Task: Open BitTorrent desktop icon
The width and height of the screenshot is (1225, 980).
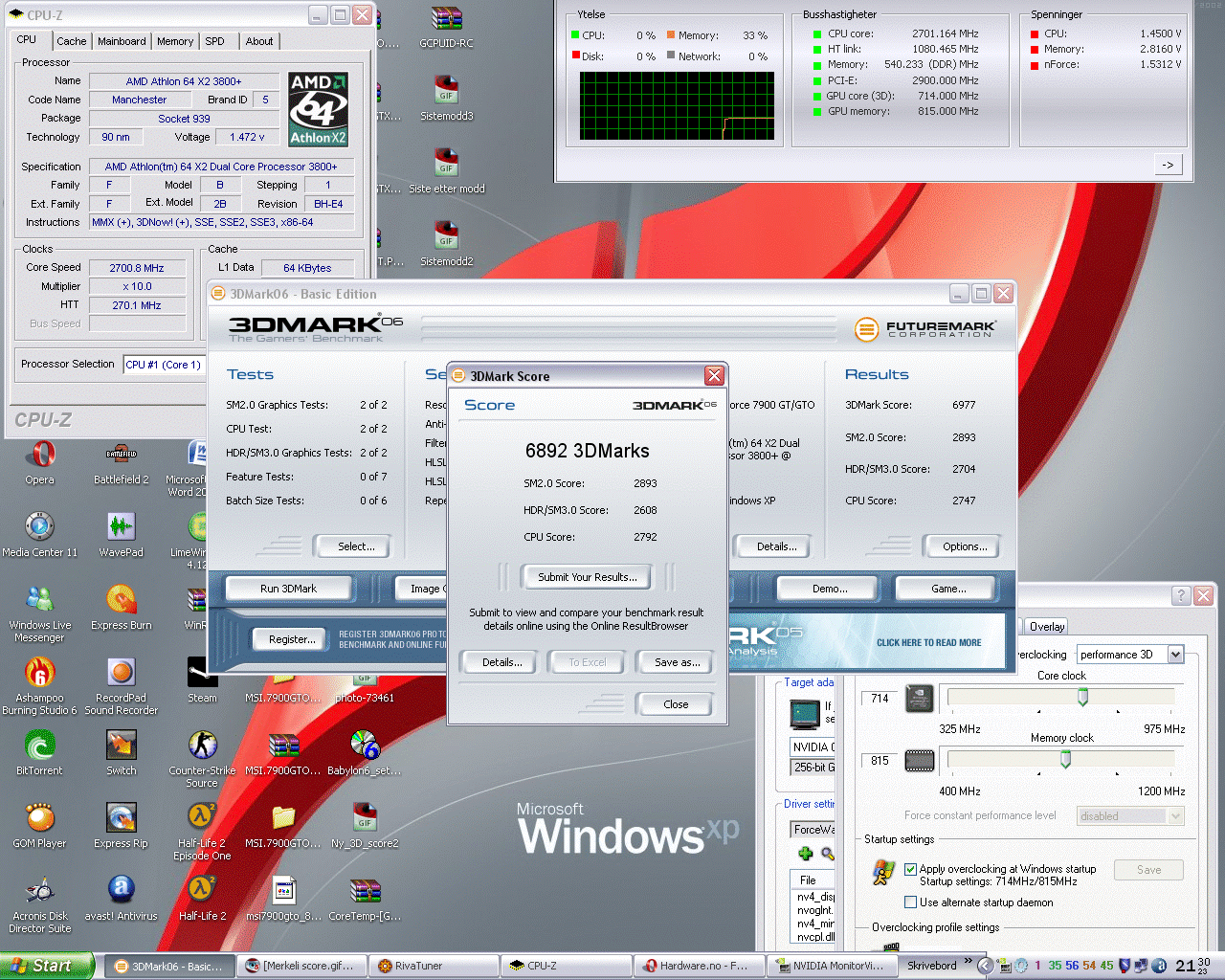Action: [39, 753]
